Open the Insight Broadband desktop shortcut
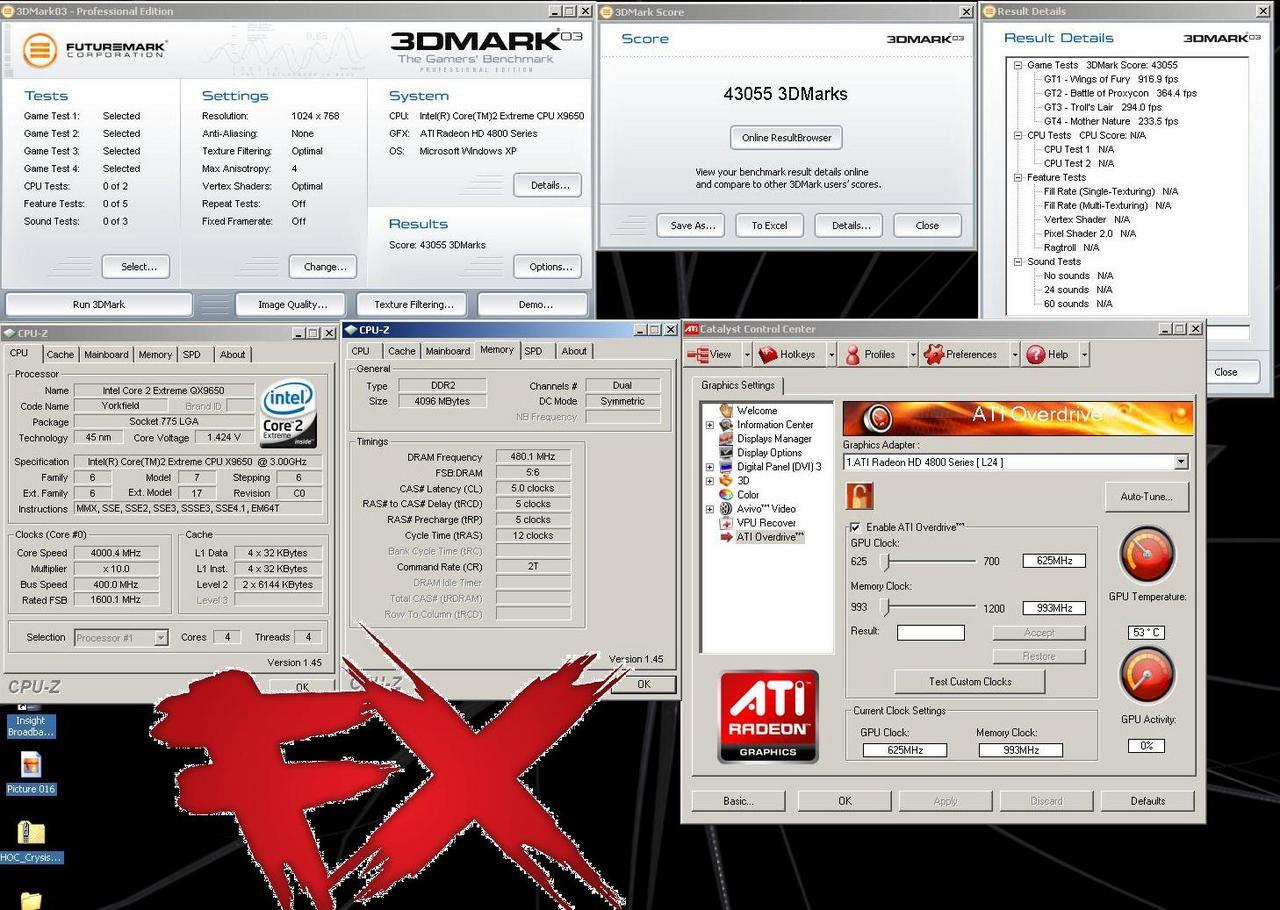This screenshot has height=910, width=1280. pyautogui.click(x=31, y=721)
